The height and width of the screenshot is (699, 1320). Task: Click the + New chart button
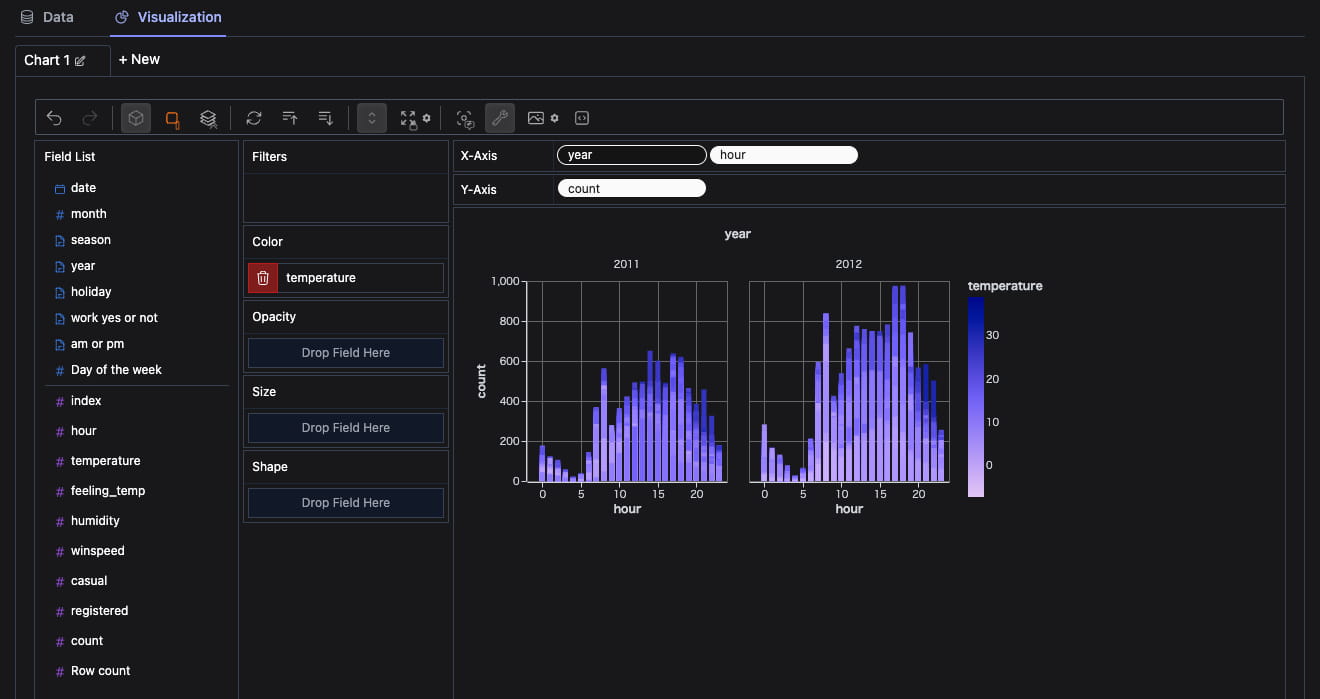click(x=139, y=60)
